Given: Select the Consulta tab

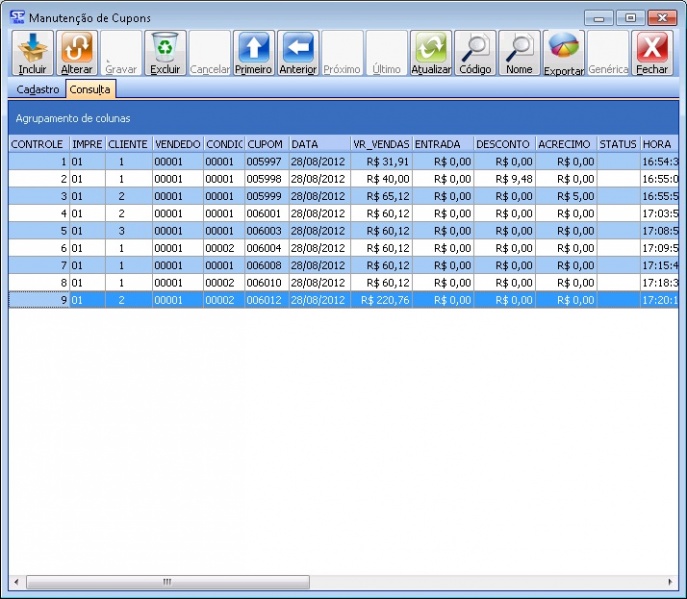Looking at the screenshot, I should [x=90, y=90].
